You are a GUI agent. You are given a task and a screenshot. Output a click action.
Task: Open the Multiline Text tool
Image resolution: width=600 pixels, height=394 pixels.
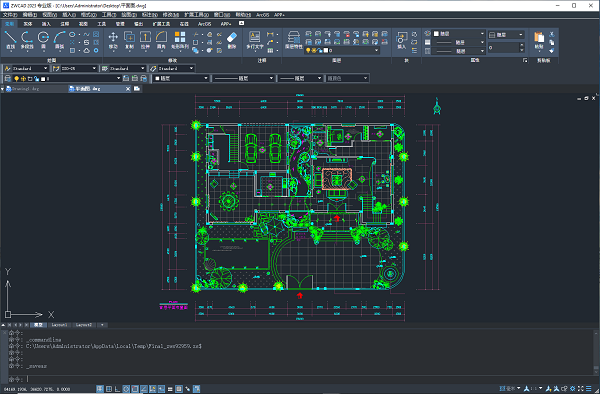point(255,40)
